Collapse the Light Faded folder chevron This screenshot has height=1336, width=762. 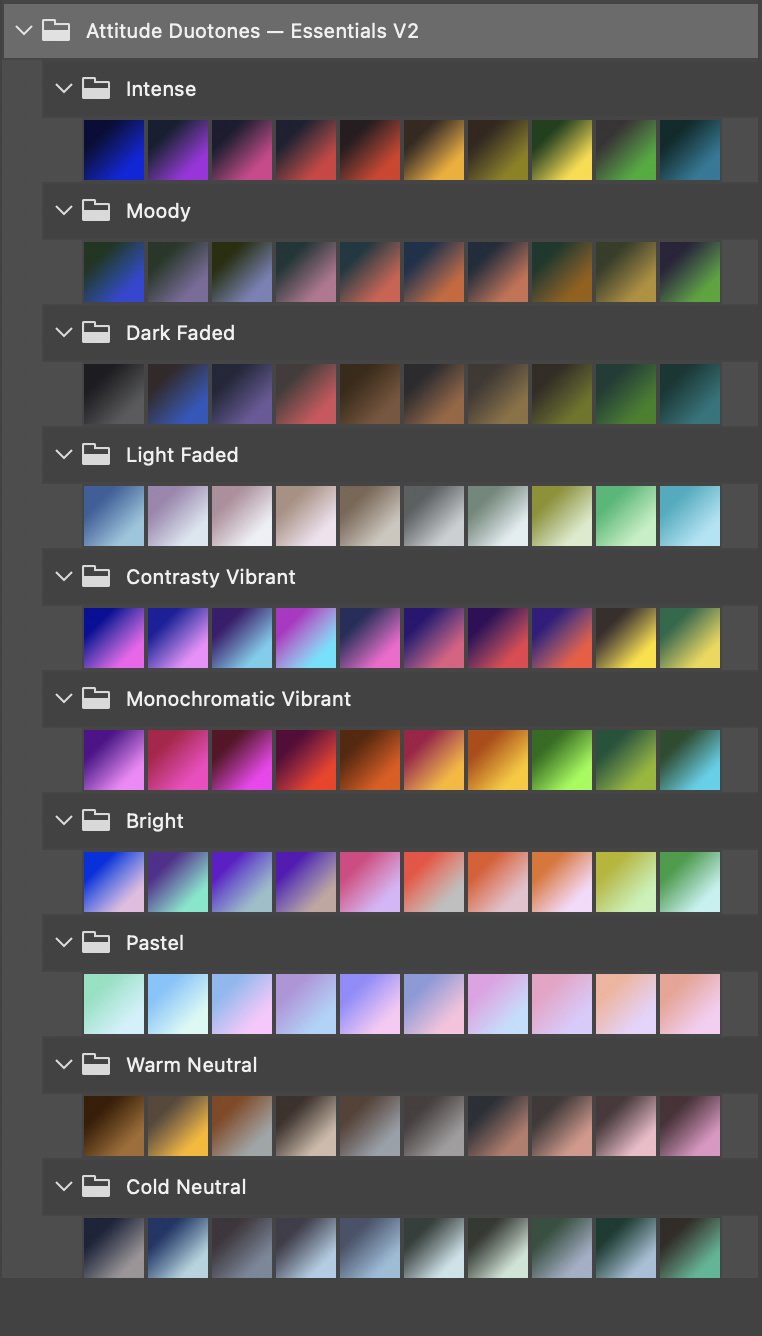click(64, 454)
